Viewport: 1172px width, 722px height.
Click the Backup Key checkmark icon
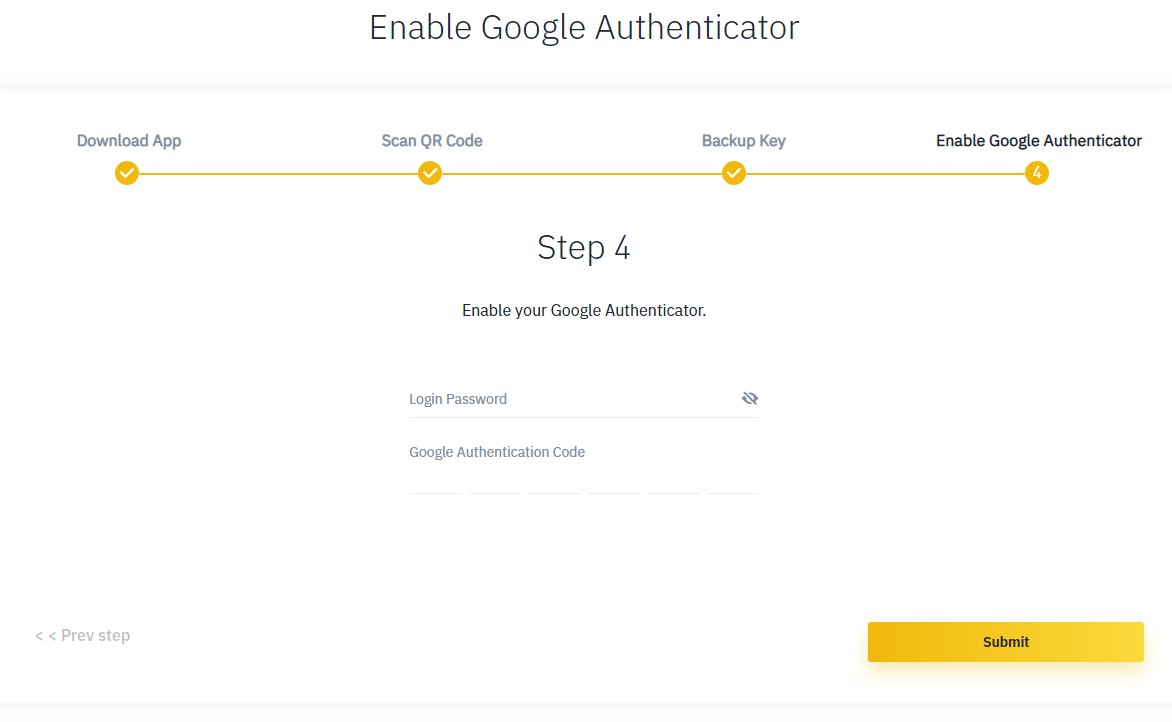(733, 173)
